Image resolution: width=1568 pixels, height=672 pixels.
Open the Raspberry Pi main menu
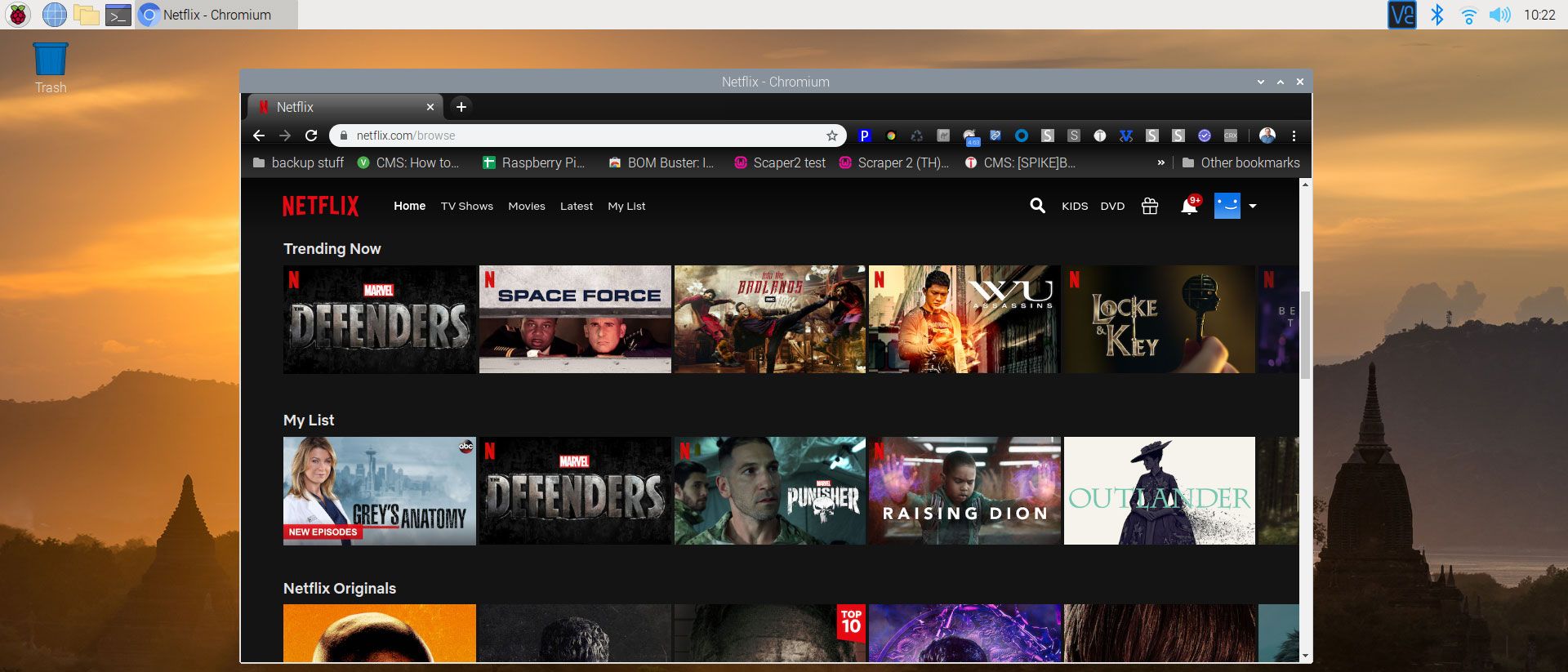(18, 15)
